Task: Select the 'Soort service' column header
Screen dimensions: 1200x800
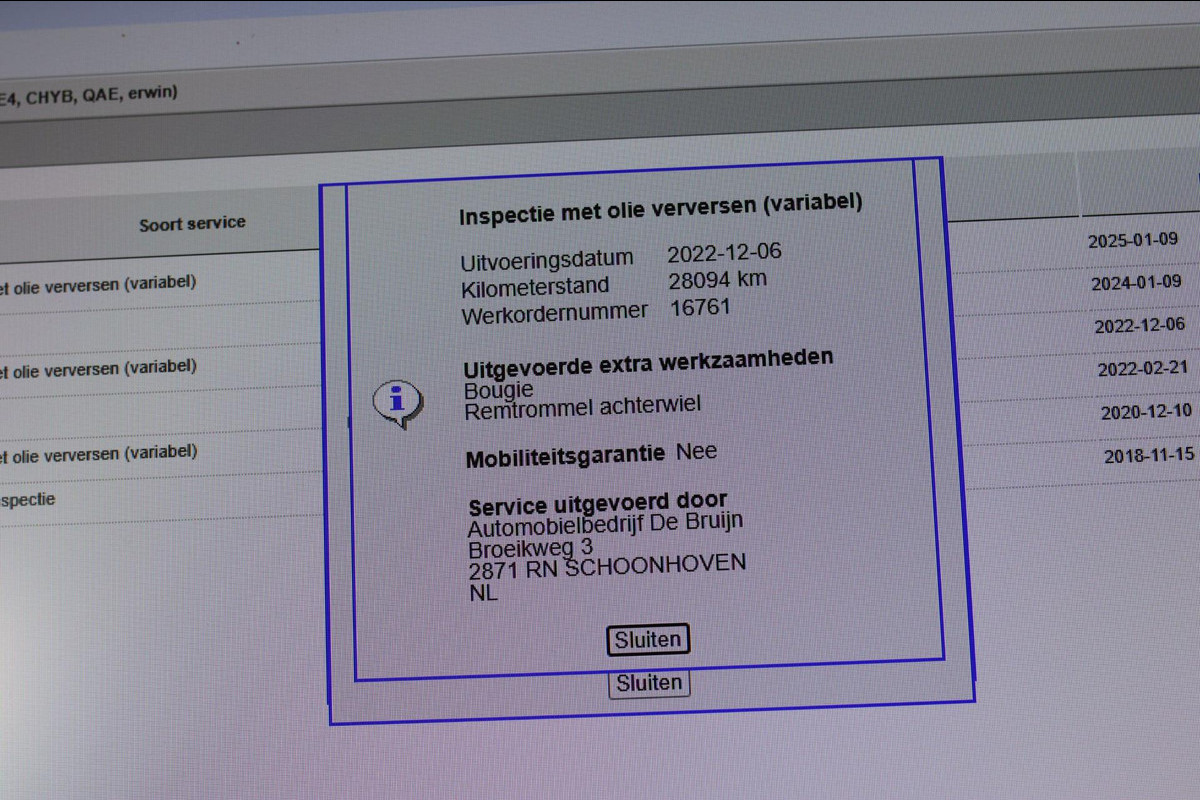Action: pyautogui.click(x=192, y=223)
